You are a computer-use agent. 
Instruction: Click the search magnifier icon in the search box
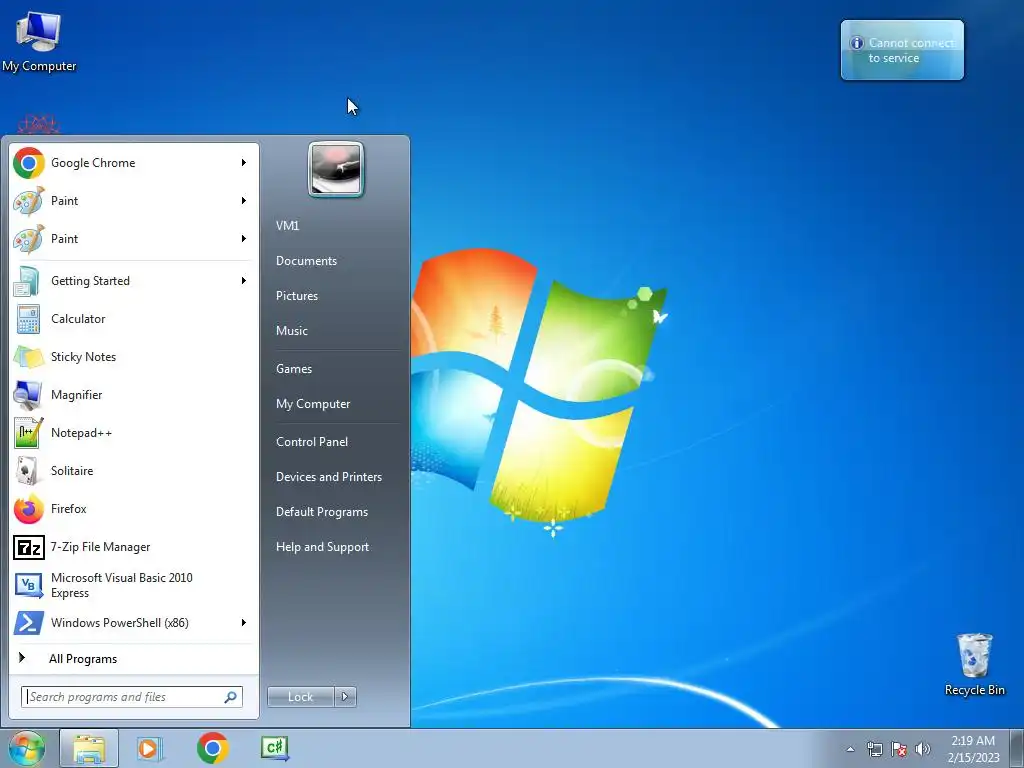(x=231, y=697)
